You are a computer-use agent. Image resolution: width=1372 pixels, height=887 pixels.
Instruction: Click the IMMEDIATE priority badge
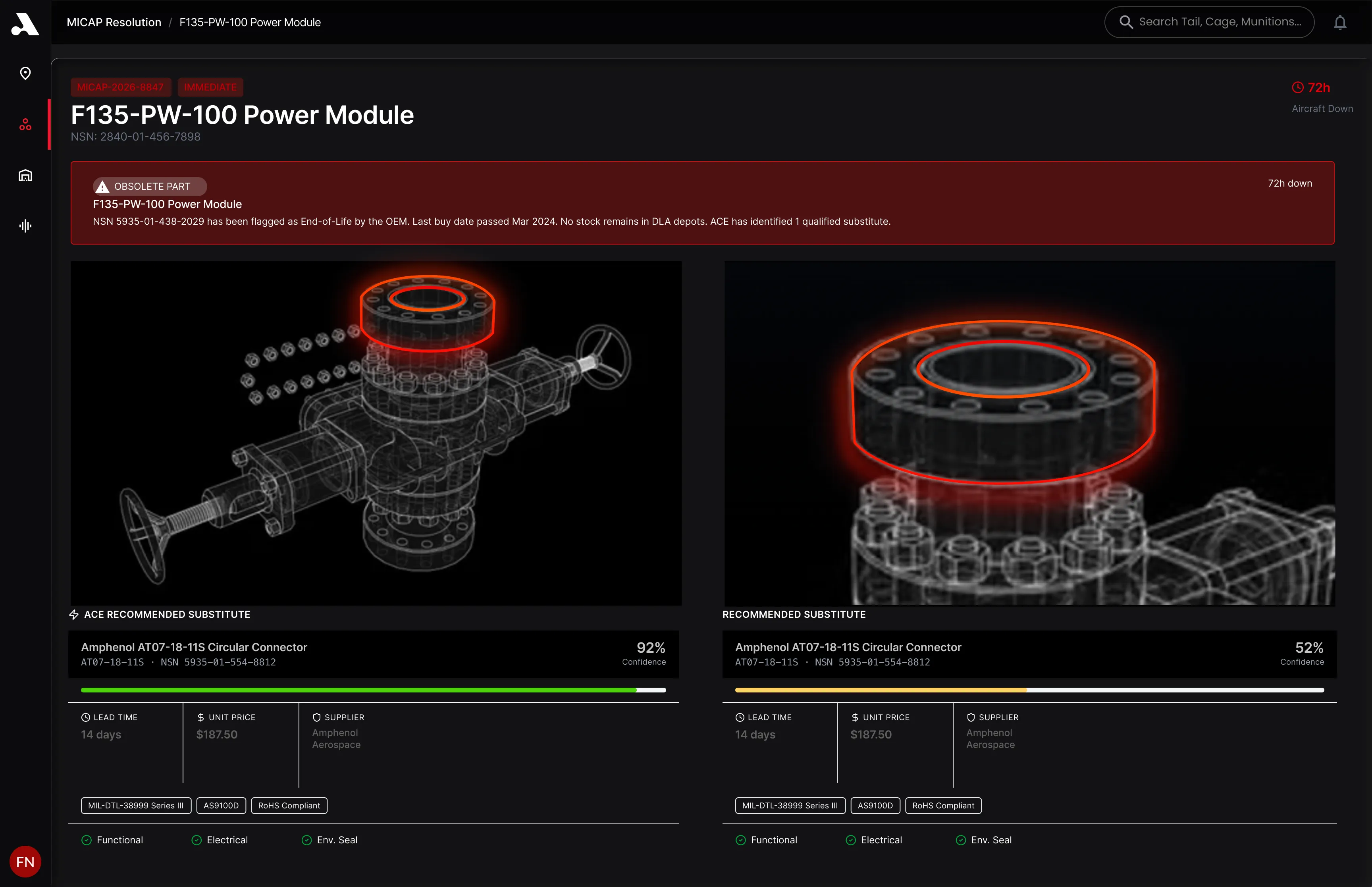pos(210,87)
